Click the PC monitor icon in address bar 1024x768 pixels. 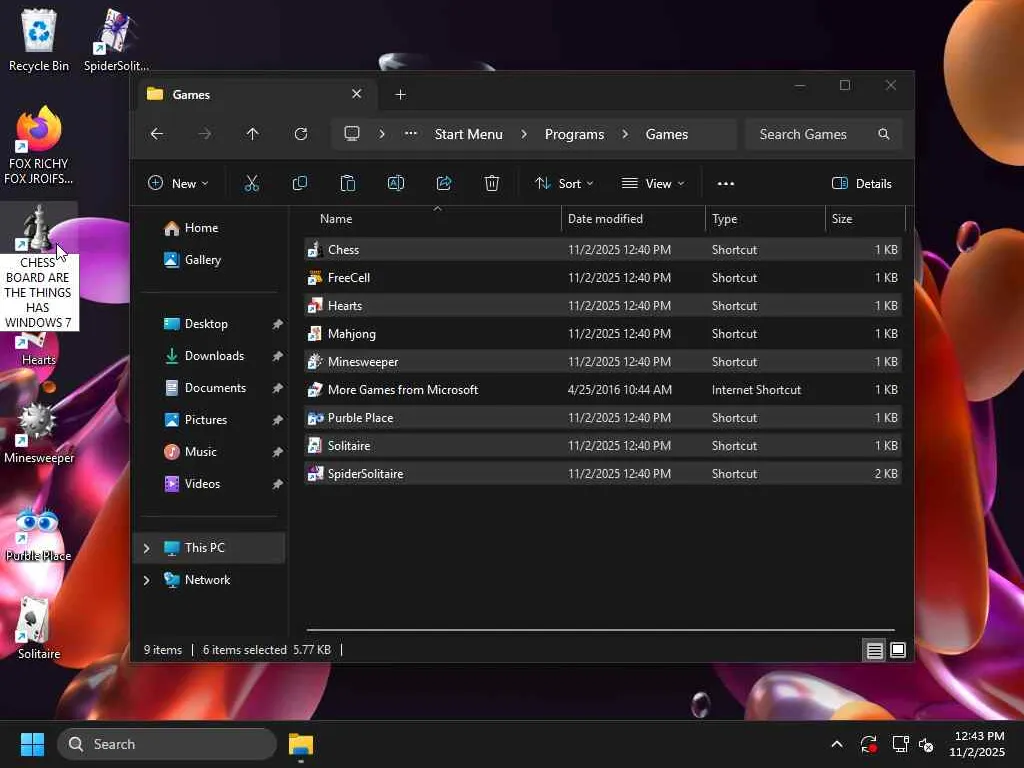click(352, 134)
